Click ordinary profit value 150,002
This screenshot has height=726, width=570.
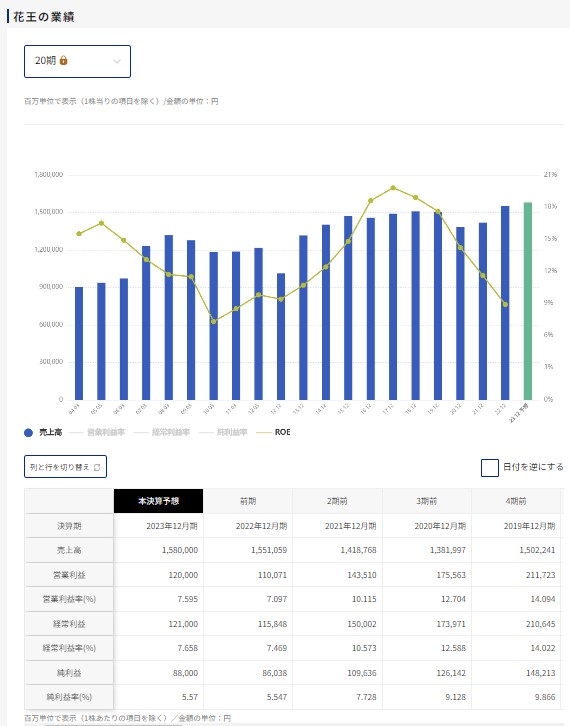(x=362, y=624)
